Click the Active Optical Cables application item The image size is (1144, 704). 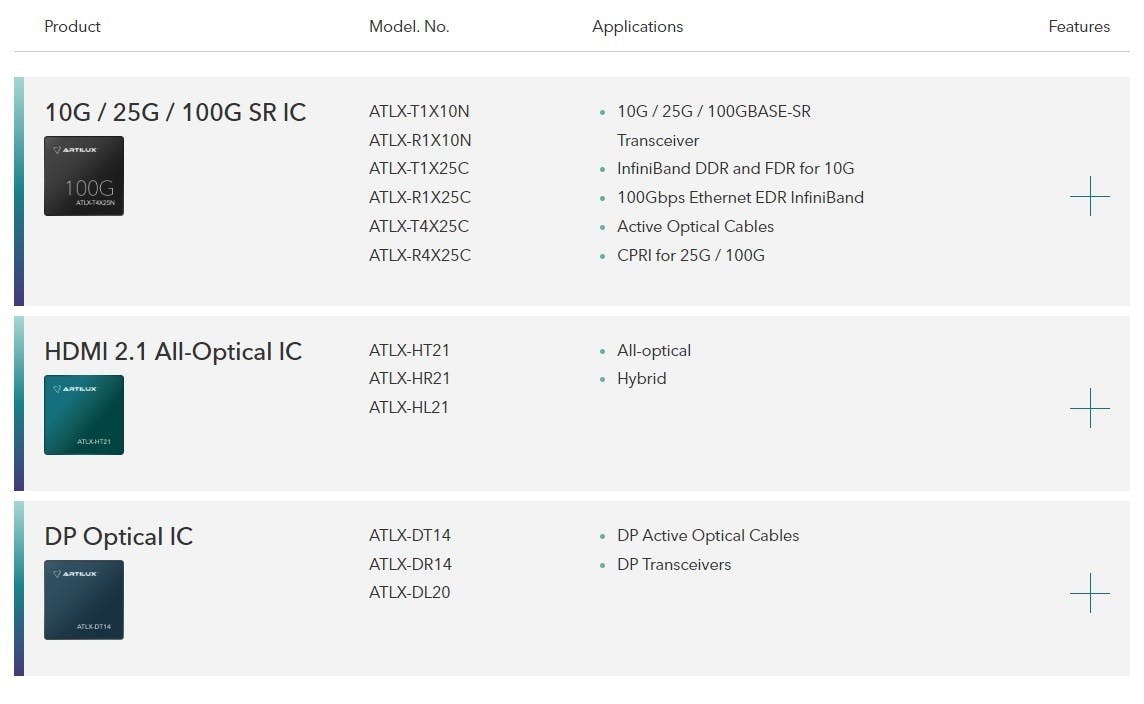(x=695, y=227)
